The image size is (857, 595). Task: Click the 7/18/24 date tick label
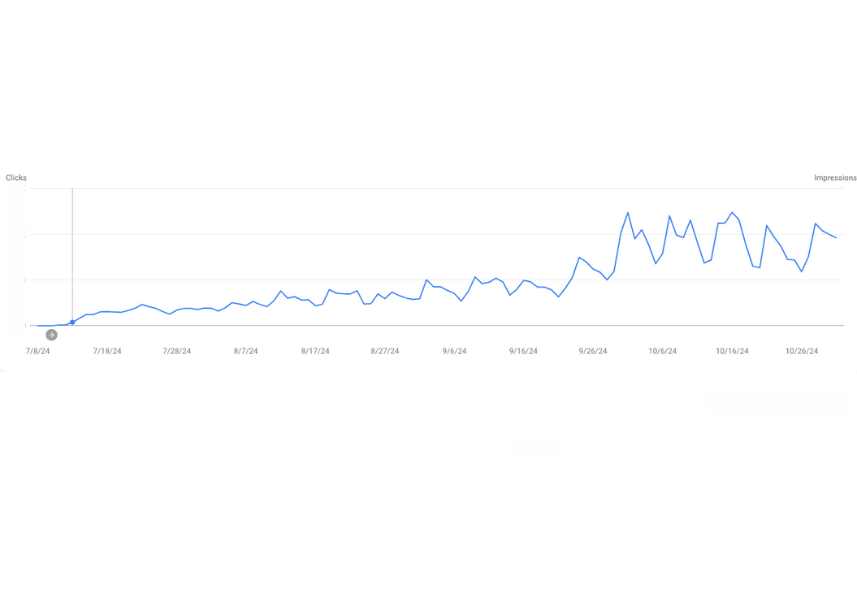[107, 351]
